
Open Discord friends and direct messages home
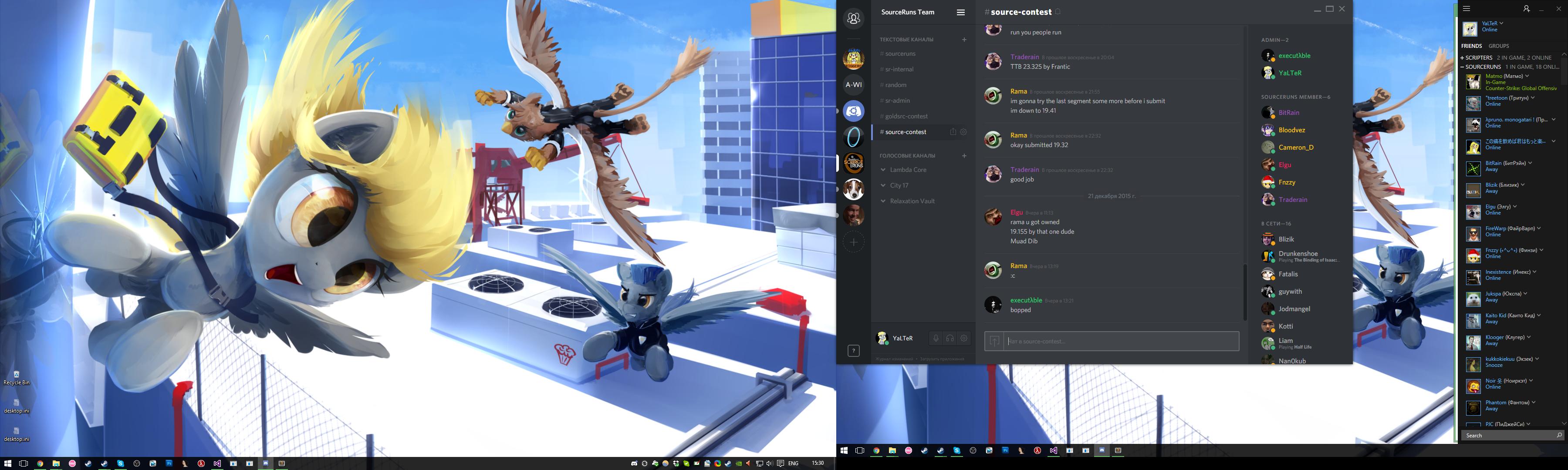(x=853, y=19)
